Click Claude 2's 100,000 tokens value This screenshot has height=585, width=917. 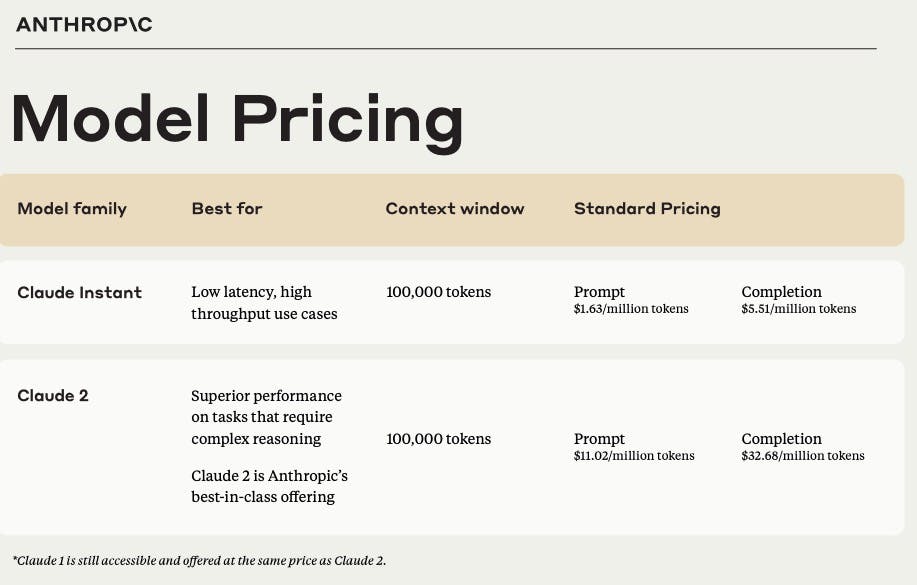click(x=439, y=439)
